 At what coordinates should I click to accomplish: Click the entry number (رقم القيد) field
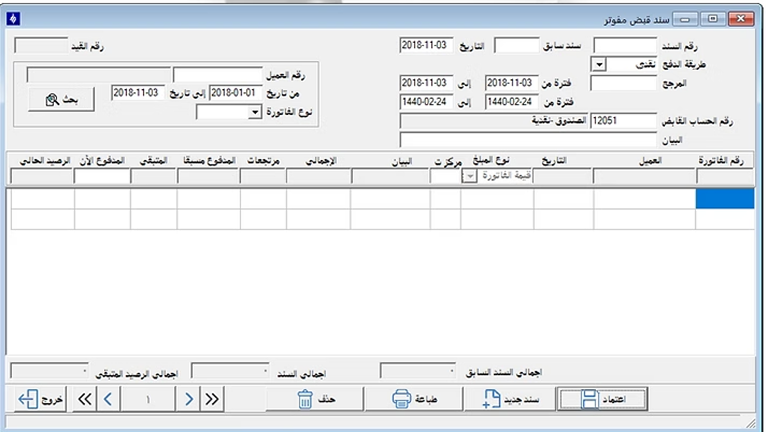41,46
